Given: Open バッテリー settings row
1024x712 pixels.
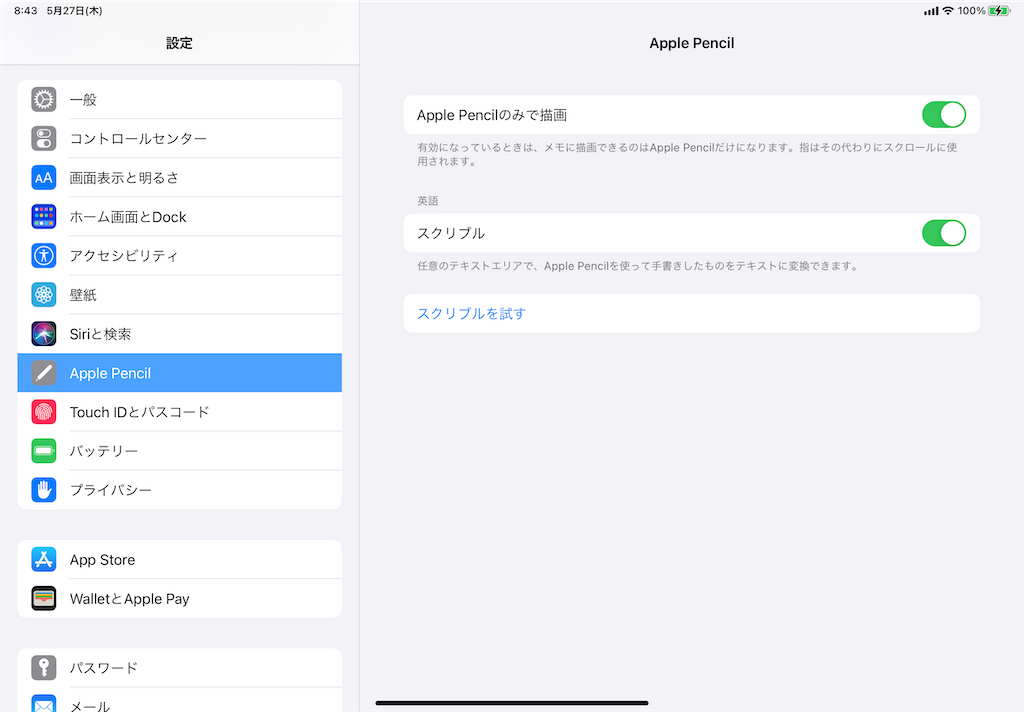Looking at the screenshot, I should [x=180, y=451].
